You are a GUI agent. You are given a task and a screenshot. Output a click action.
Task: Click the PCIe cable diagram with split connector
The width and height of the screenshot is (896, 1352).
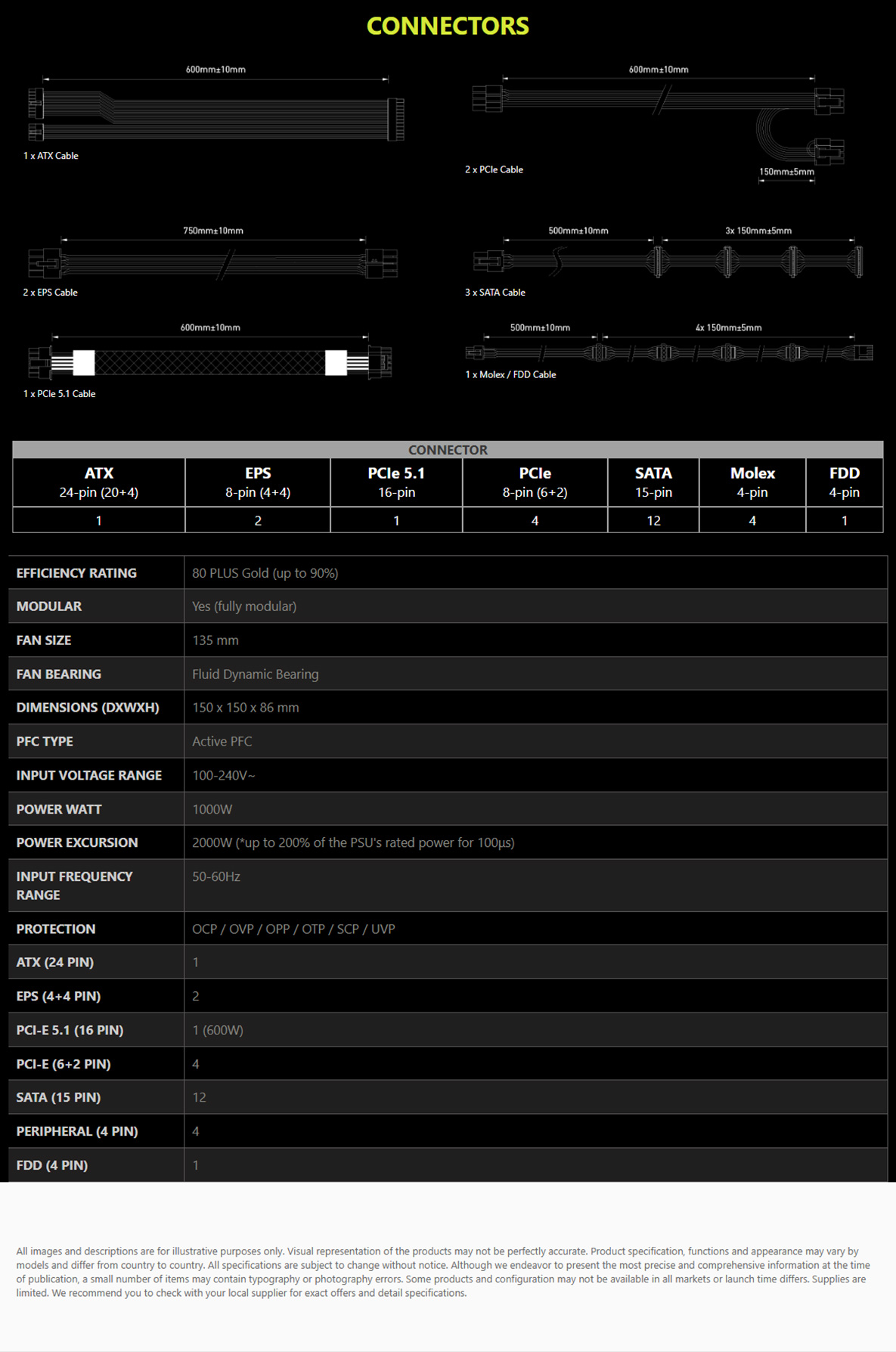click(x=658, y=121)
